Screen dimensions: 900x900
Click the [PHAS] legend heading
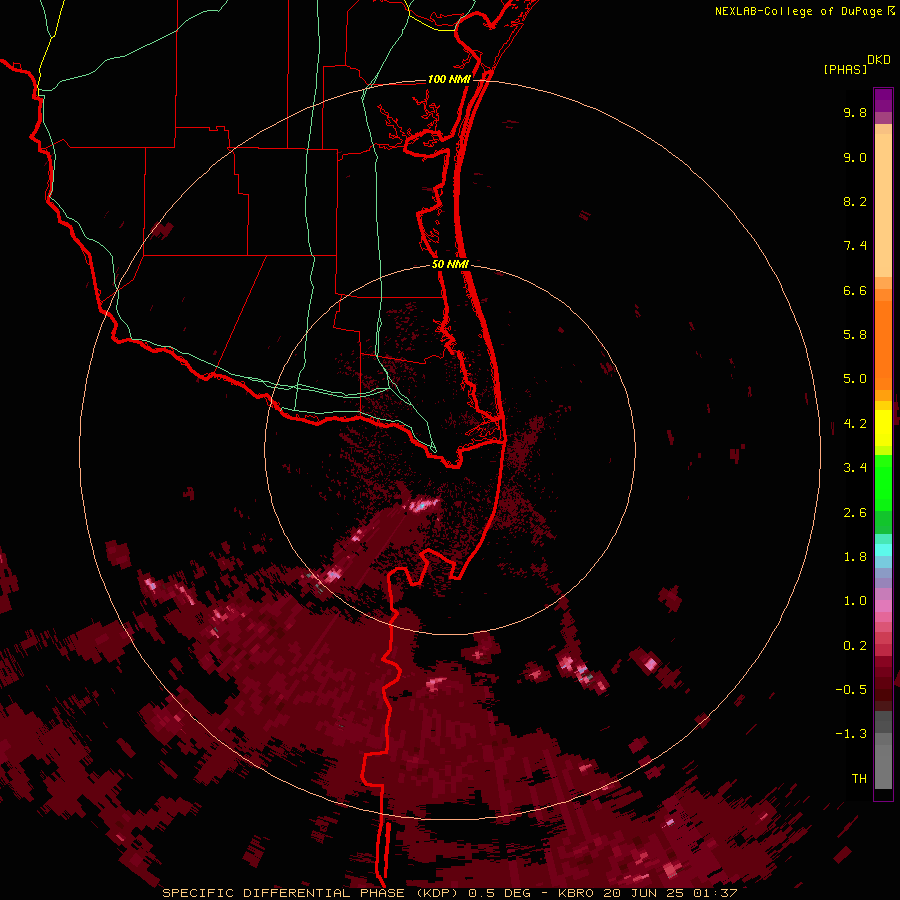tap(845, 69)
